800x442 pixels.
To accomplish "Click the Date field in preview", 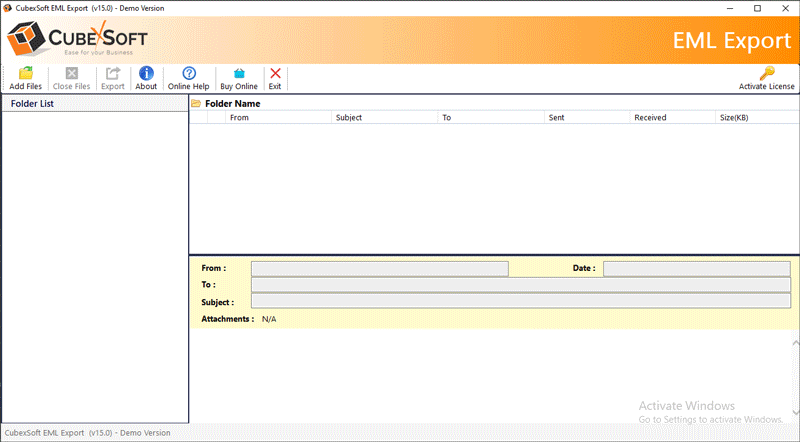I will [697, 268].
